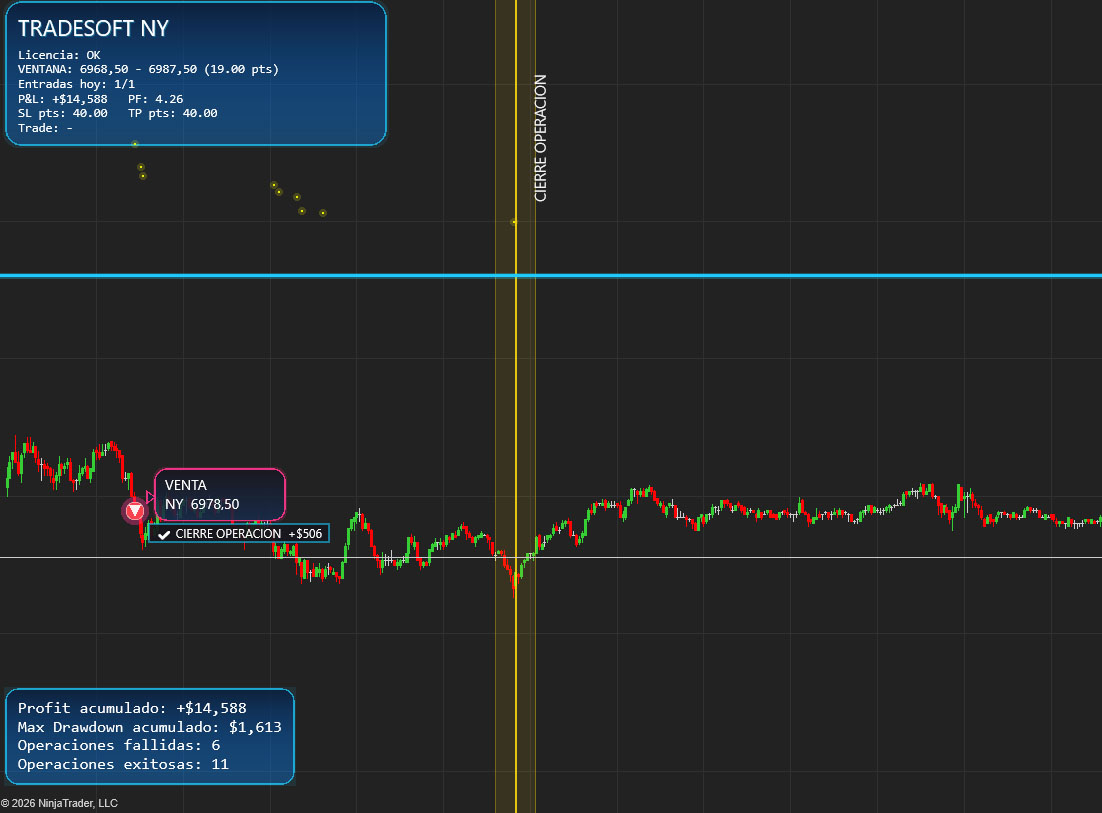
Task: Select the VENTA NY 6978,50 callout box
Action: (220, 494)
